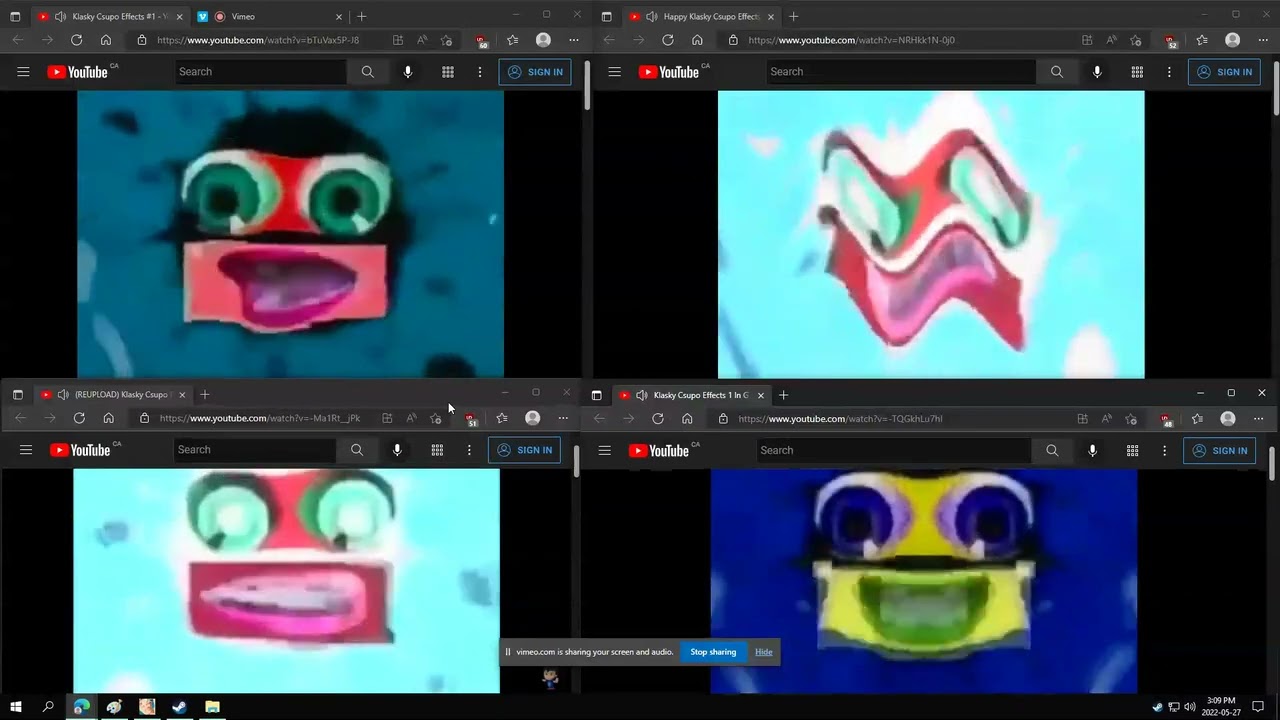The image size is (1280, 720).
Task: Start voice search in top-right window
Action: [1097, 72]
